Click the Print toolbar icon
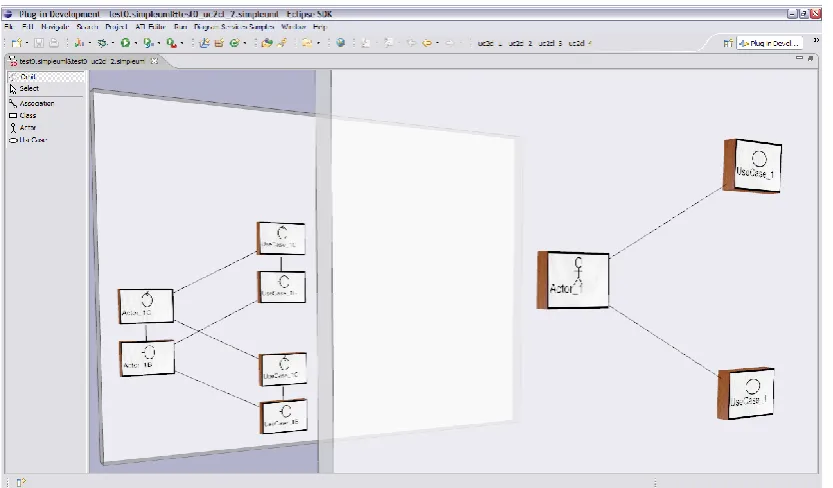This screenshot has height=488, width=833. click(x=54, y=43)
